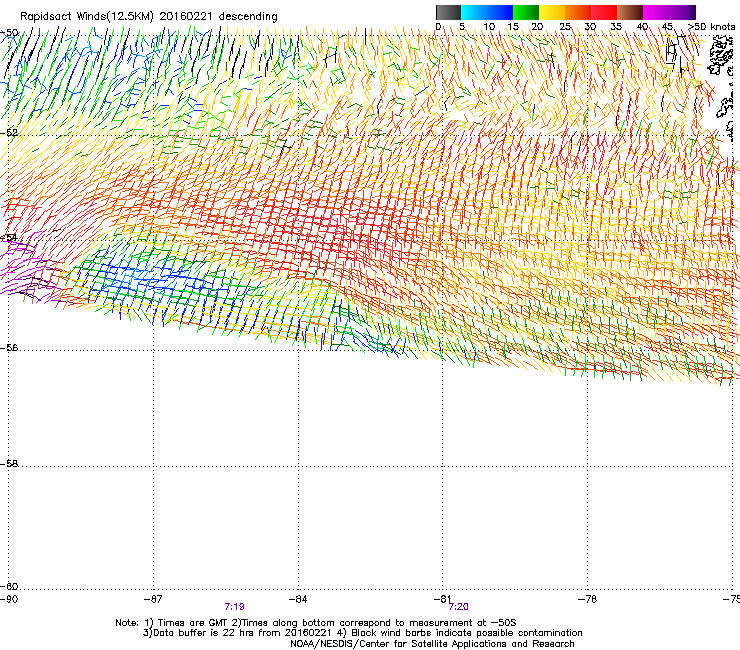Choose the brown 35-40 knots legend swatch
The width and height of the screenshot is (740, 650).
630,12
